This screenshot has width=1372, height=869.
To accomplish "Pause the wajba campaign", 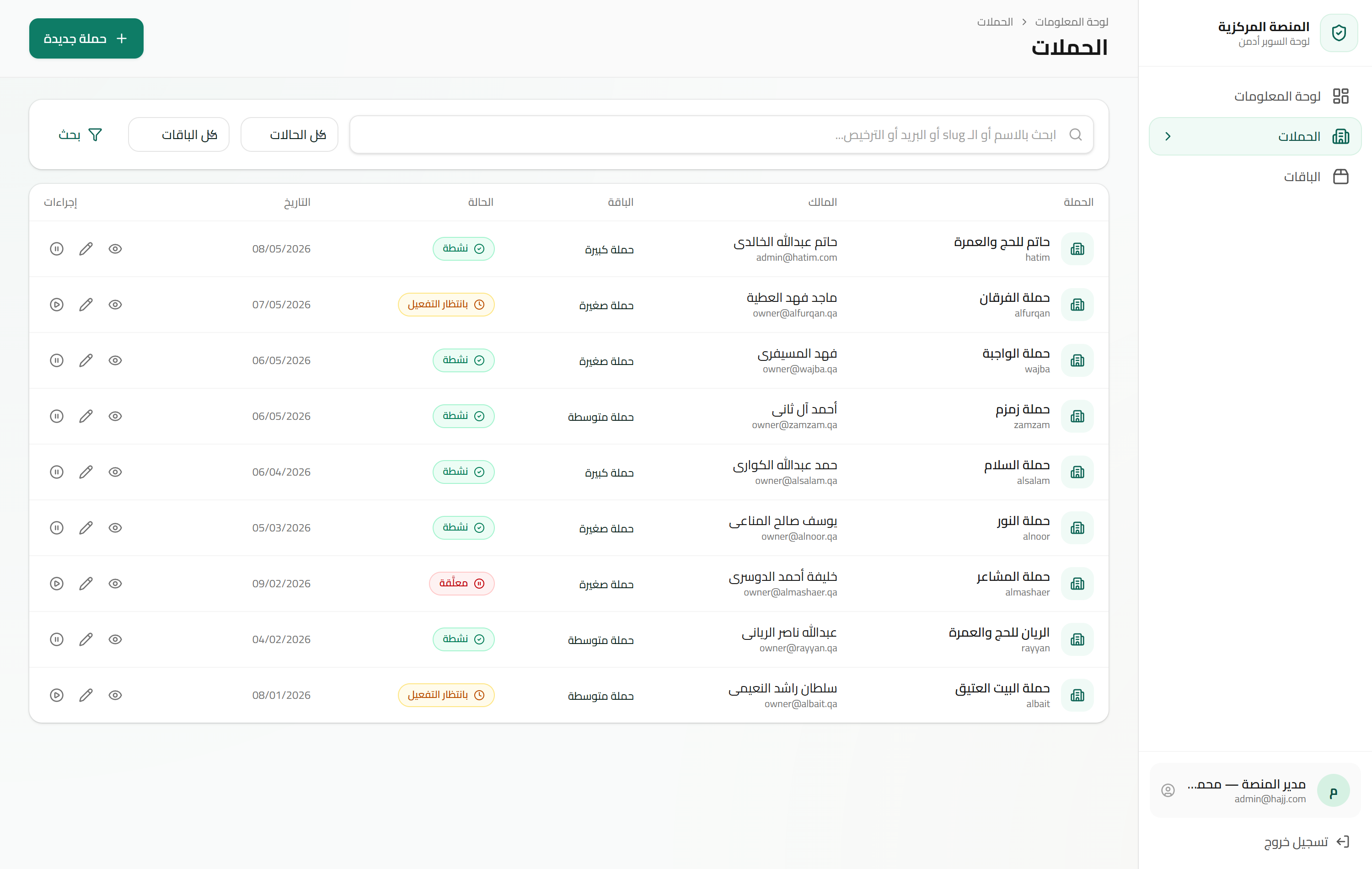I will pos(56,361).
